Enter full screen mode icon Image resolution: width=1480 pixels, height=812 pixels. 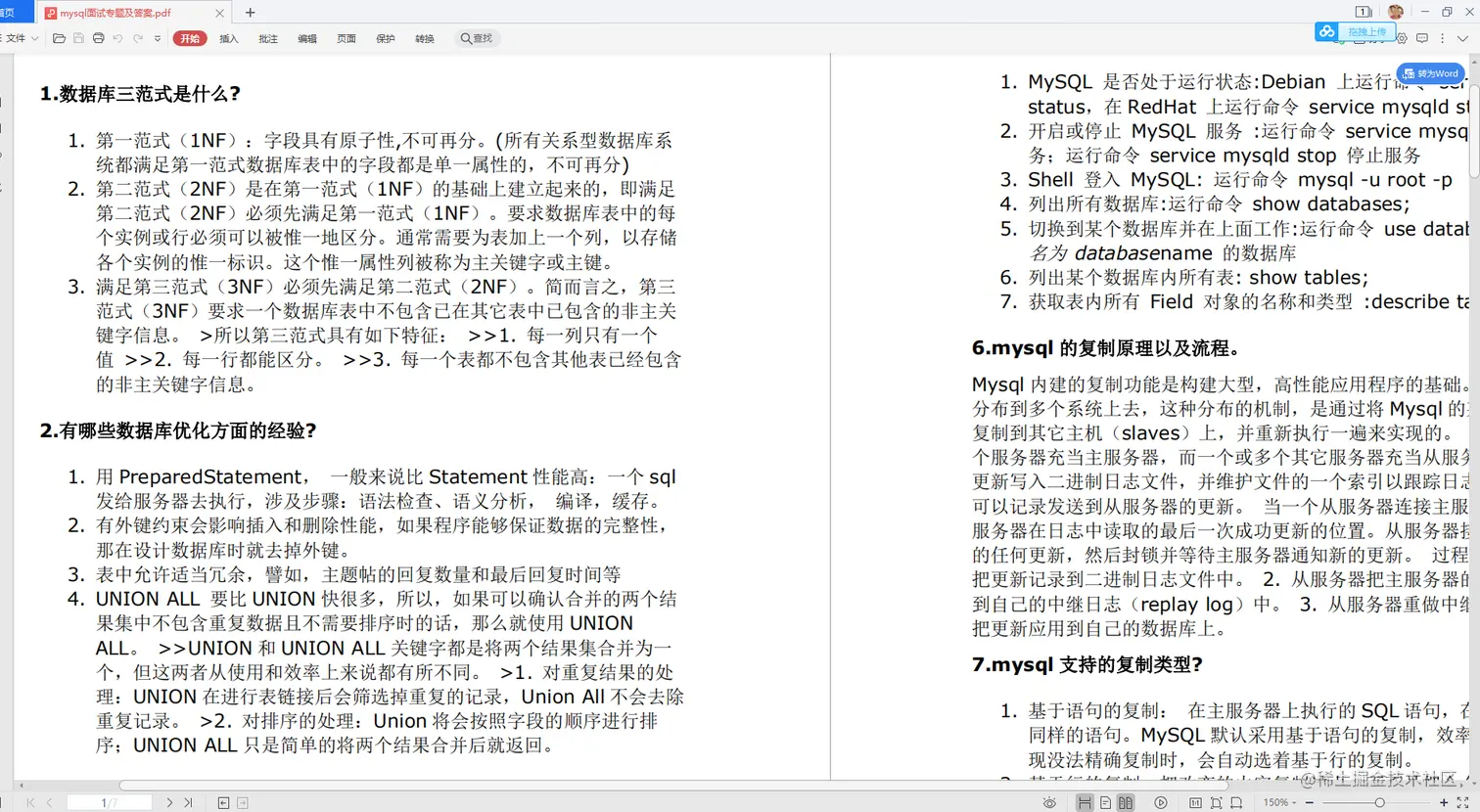(1462, 802)
